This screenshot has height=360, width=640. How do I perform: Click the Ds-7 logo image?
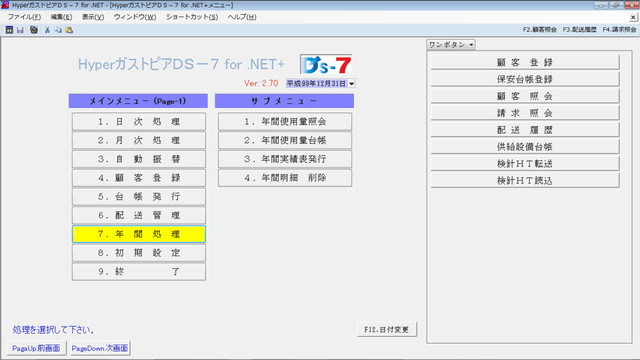click(326, 64)
